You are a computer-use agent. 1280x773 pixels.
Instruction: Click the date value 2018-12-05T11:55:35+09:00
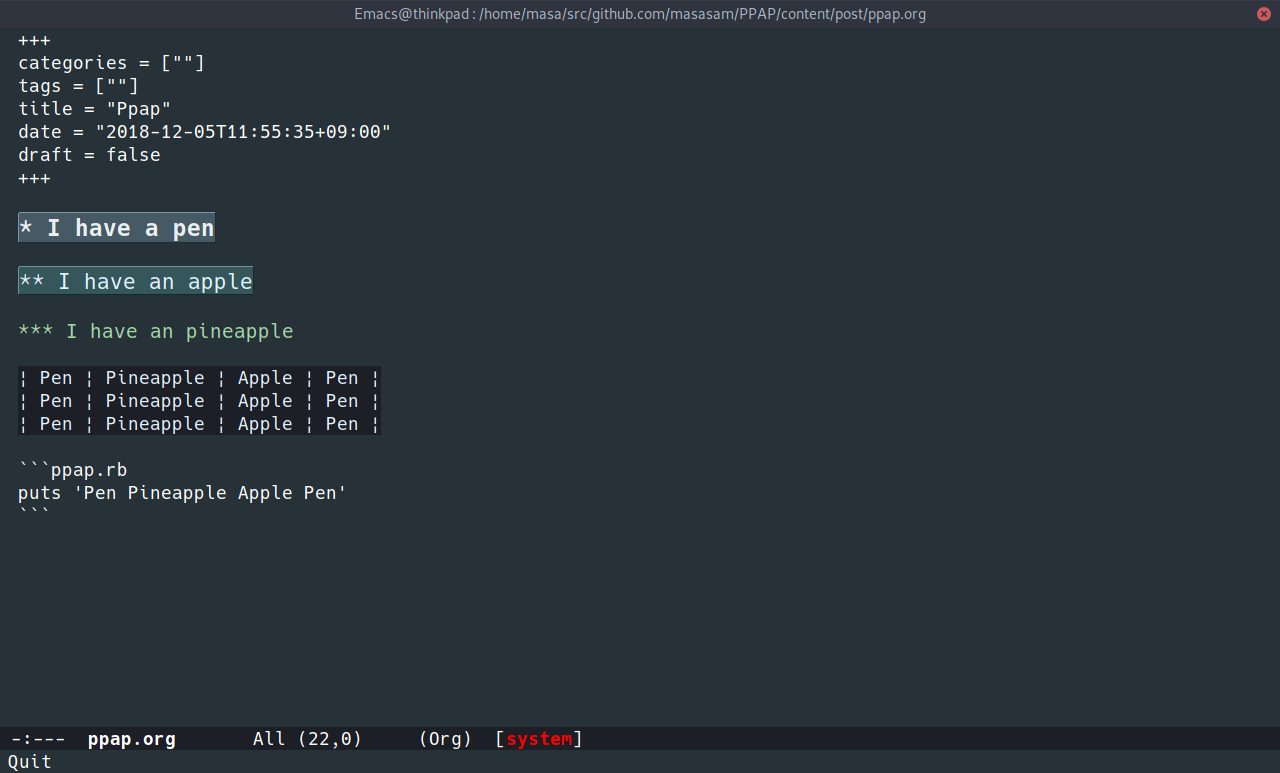[243, 132]
